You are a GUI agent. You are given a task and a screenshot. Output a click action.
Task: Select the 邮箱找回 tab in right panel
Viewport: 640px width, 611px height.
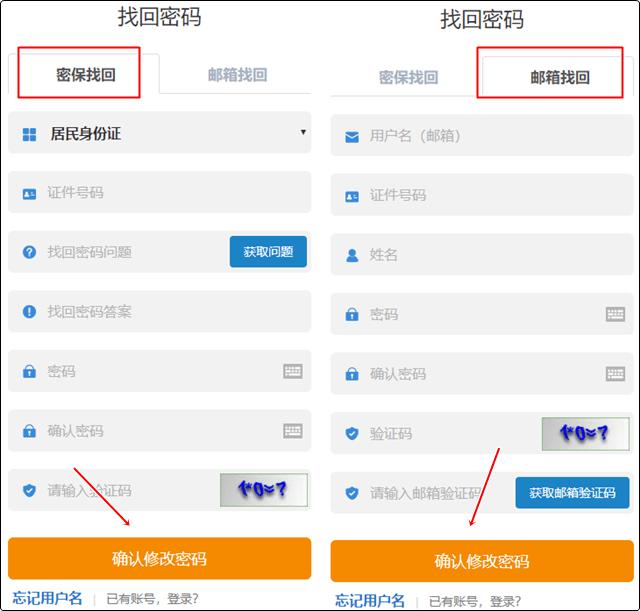559,77
